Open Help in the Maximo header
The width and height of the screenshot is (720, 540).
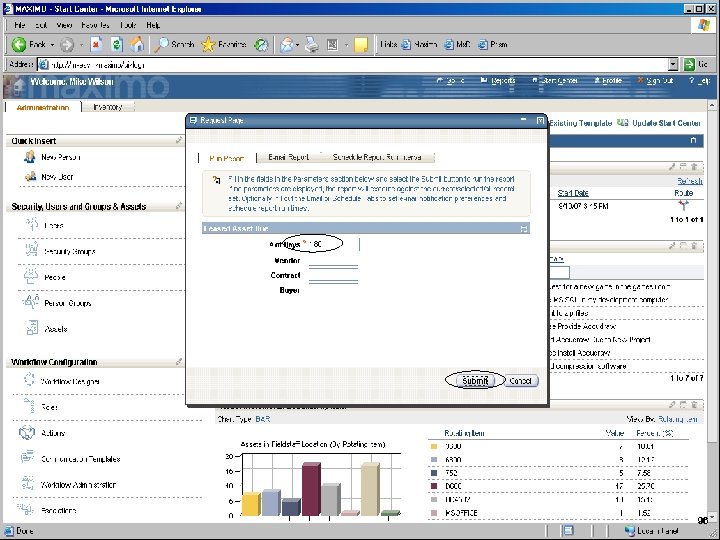tap(700, 81)
